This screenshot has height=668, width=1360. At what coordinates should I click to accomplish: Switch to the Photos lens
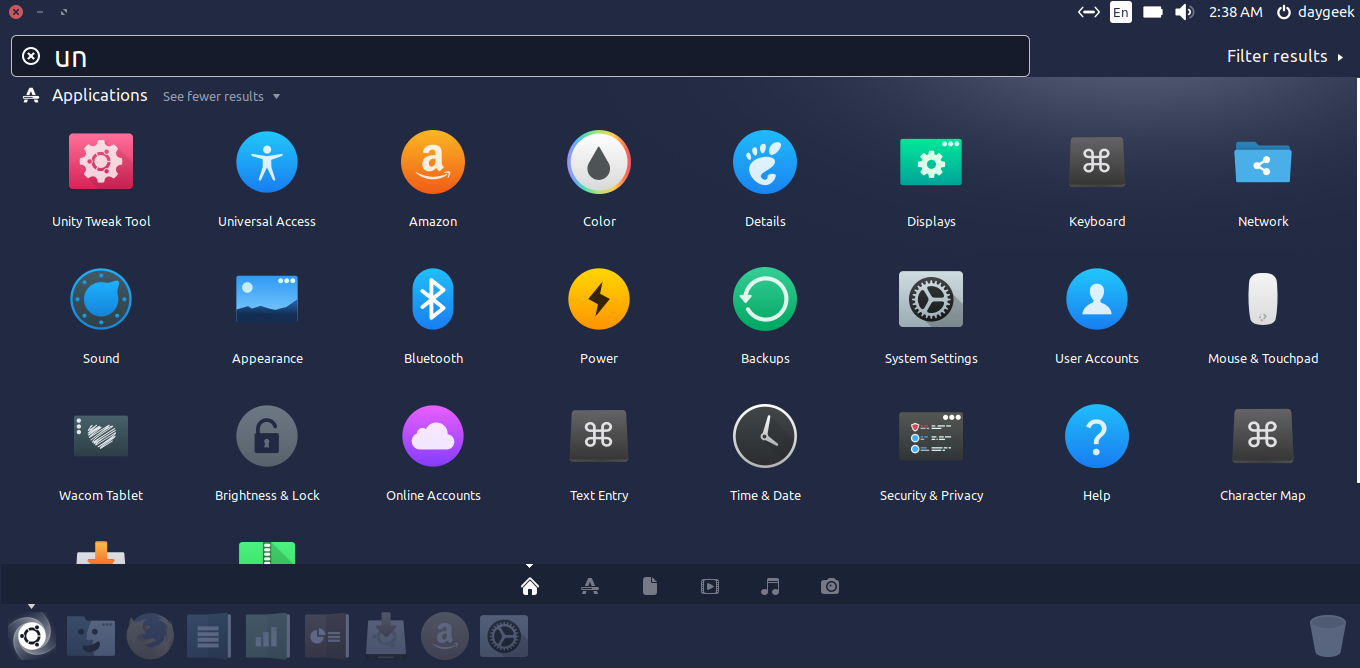830,586
